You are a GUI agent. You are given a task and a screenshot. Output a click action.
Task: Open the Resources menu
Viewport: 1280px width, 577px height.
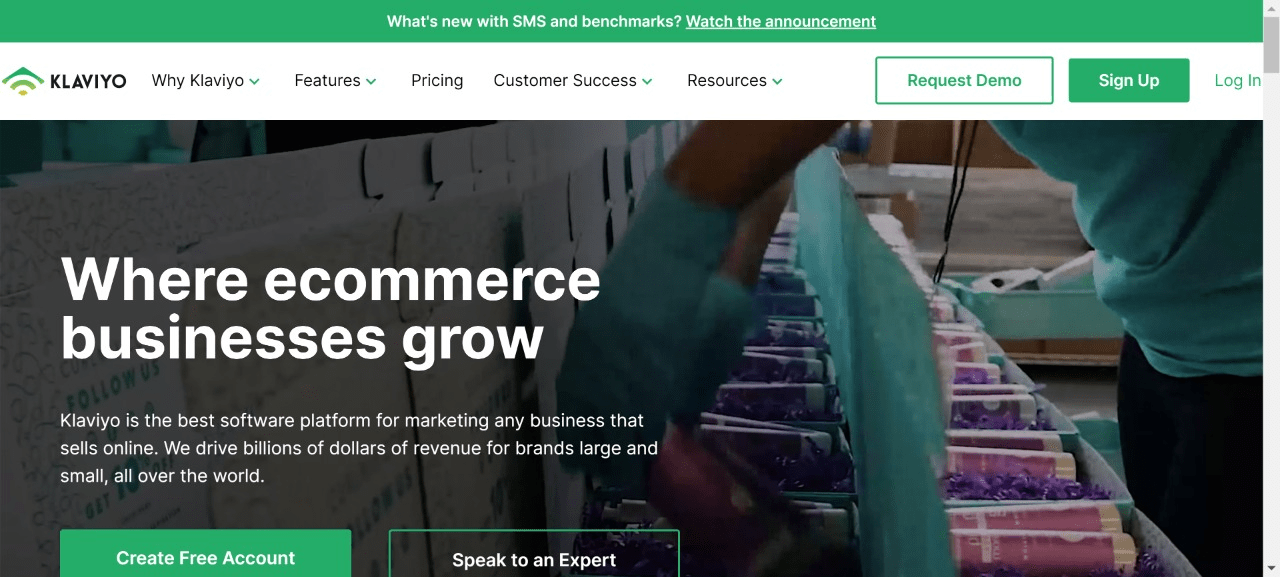[727, 81]
